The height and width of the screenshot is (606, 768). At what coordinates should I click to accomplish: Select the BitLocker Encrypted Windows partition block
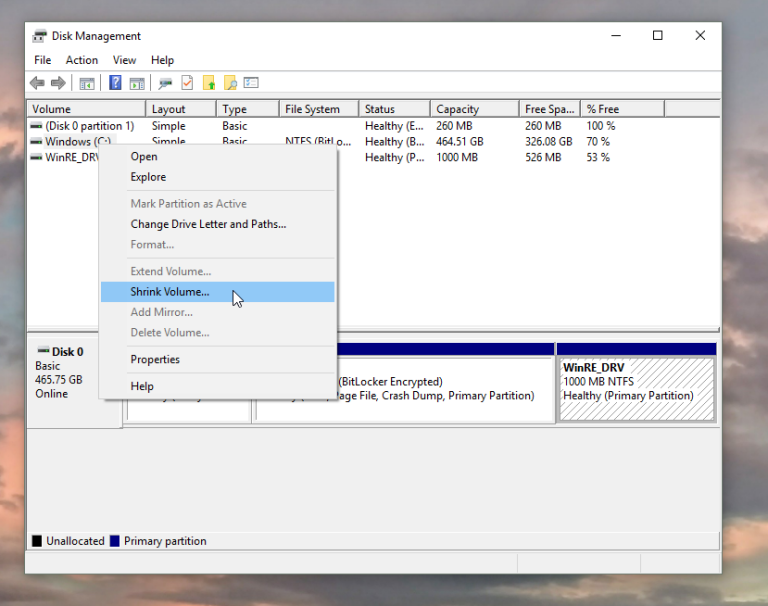pyautogui.click(x=445, y=382)
